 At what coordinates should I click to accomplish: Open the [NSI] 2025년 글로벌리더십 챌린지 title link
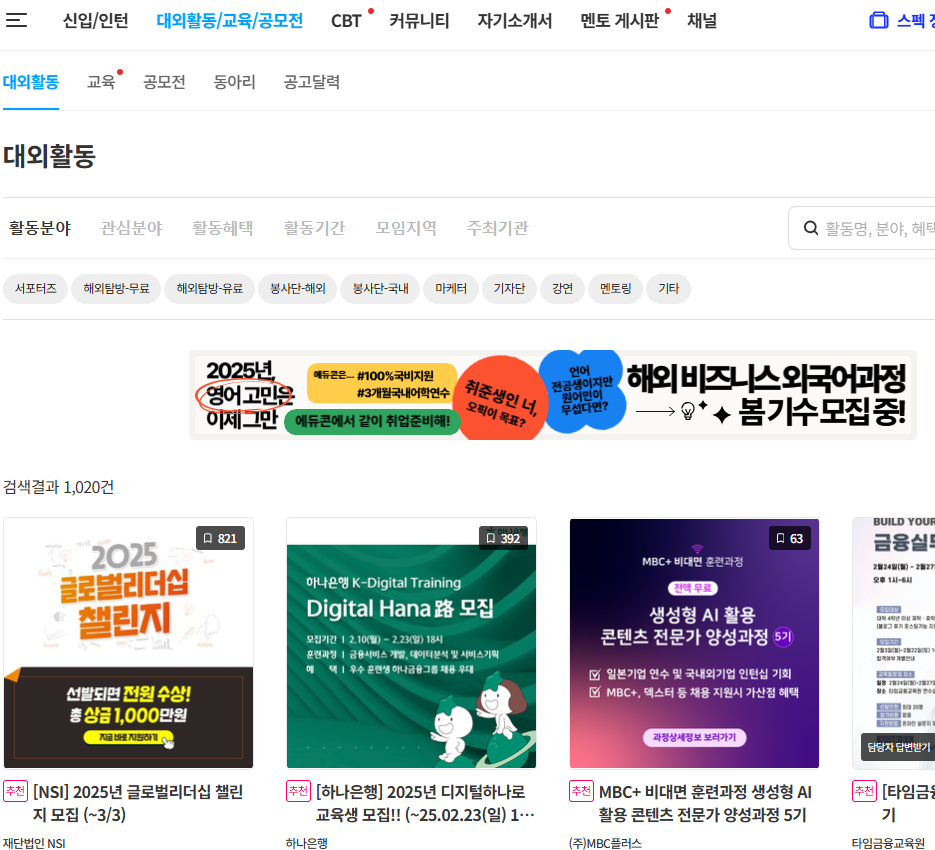[138, 803]
